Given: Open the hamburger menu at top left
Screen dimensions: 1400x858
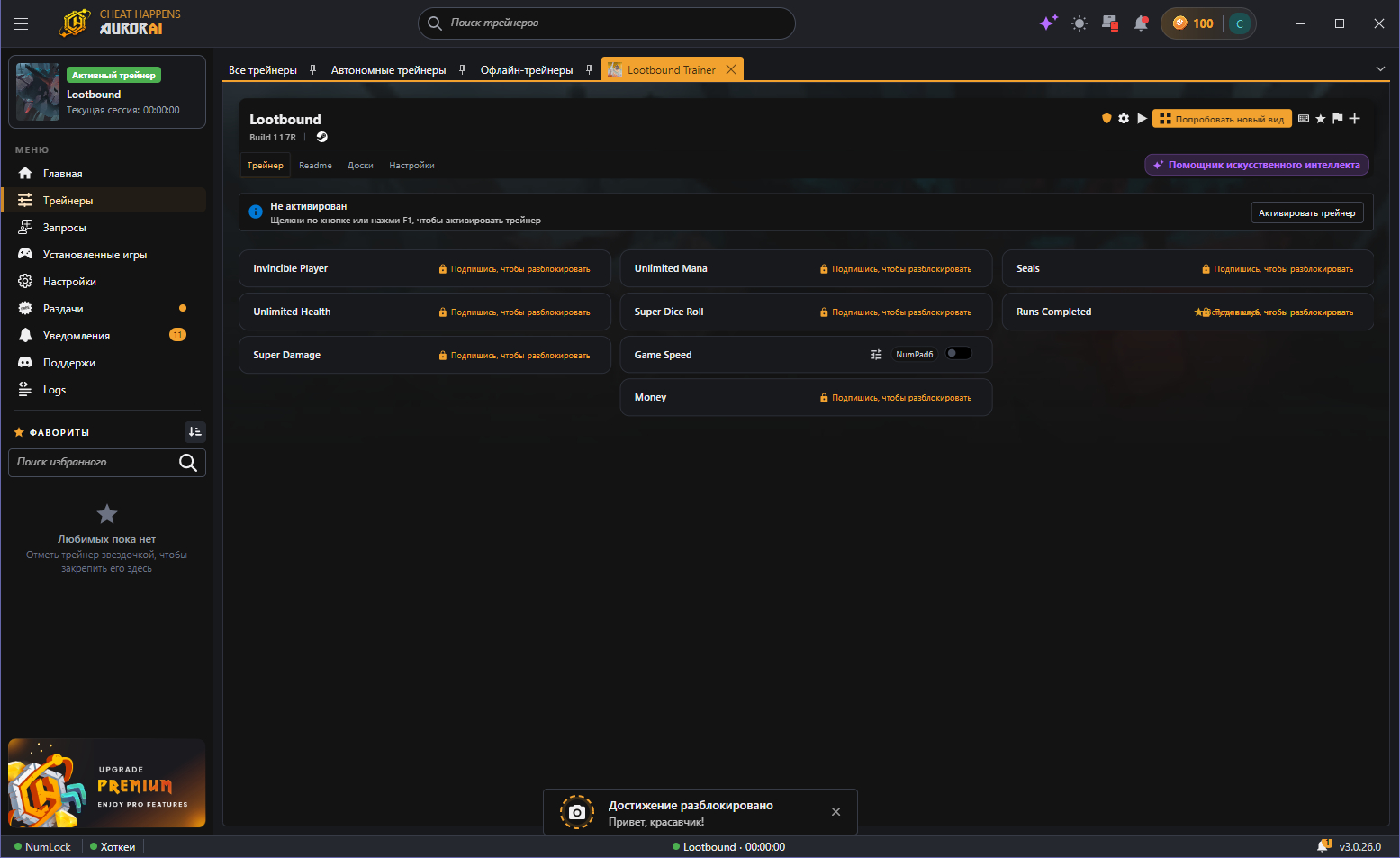Looking at the screenshot, I should tap(21, 23).
